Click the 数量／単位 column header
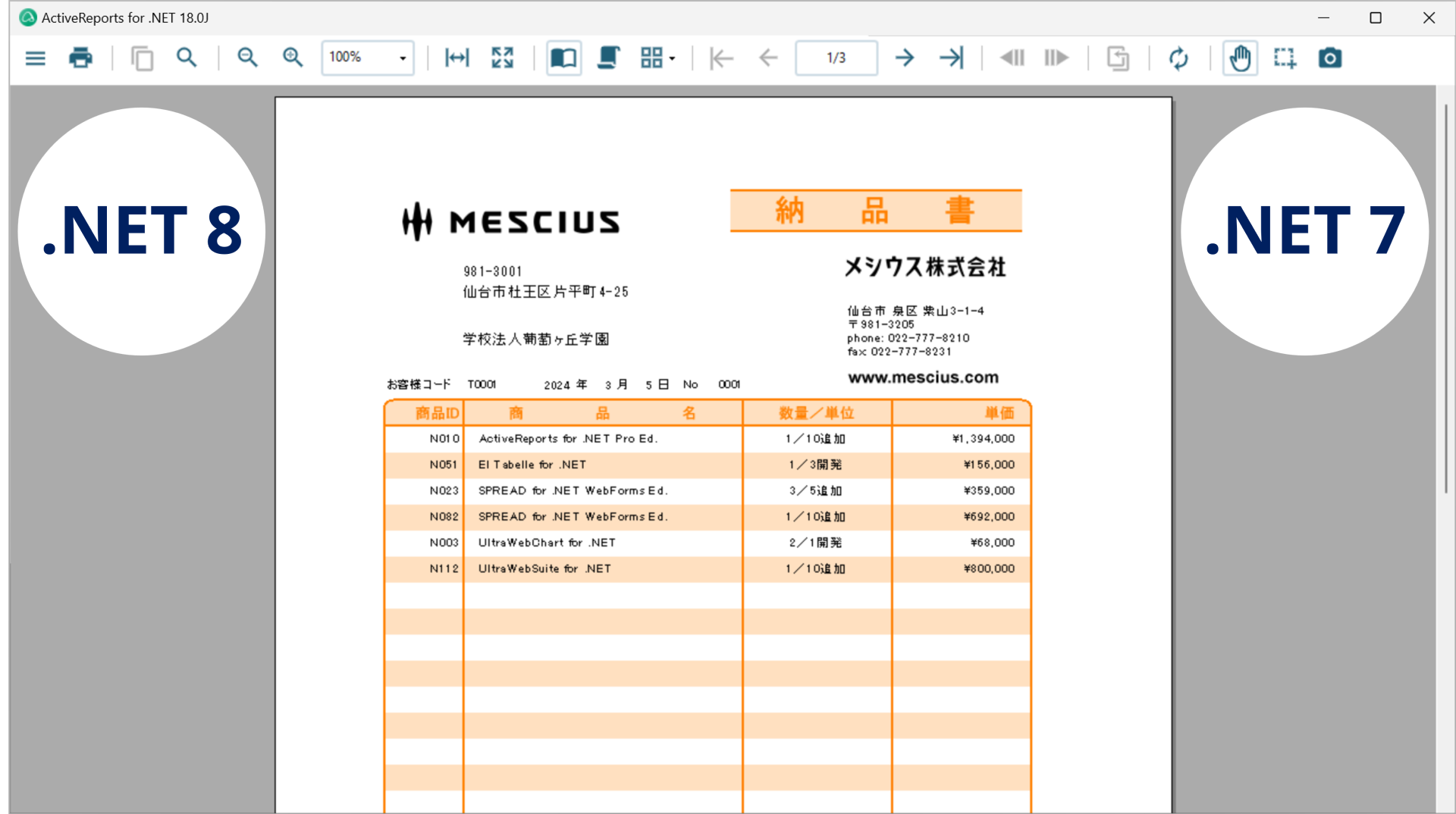The image size is (1456, 814). click(x=817, y=413)
